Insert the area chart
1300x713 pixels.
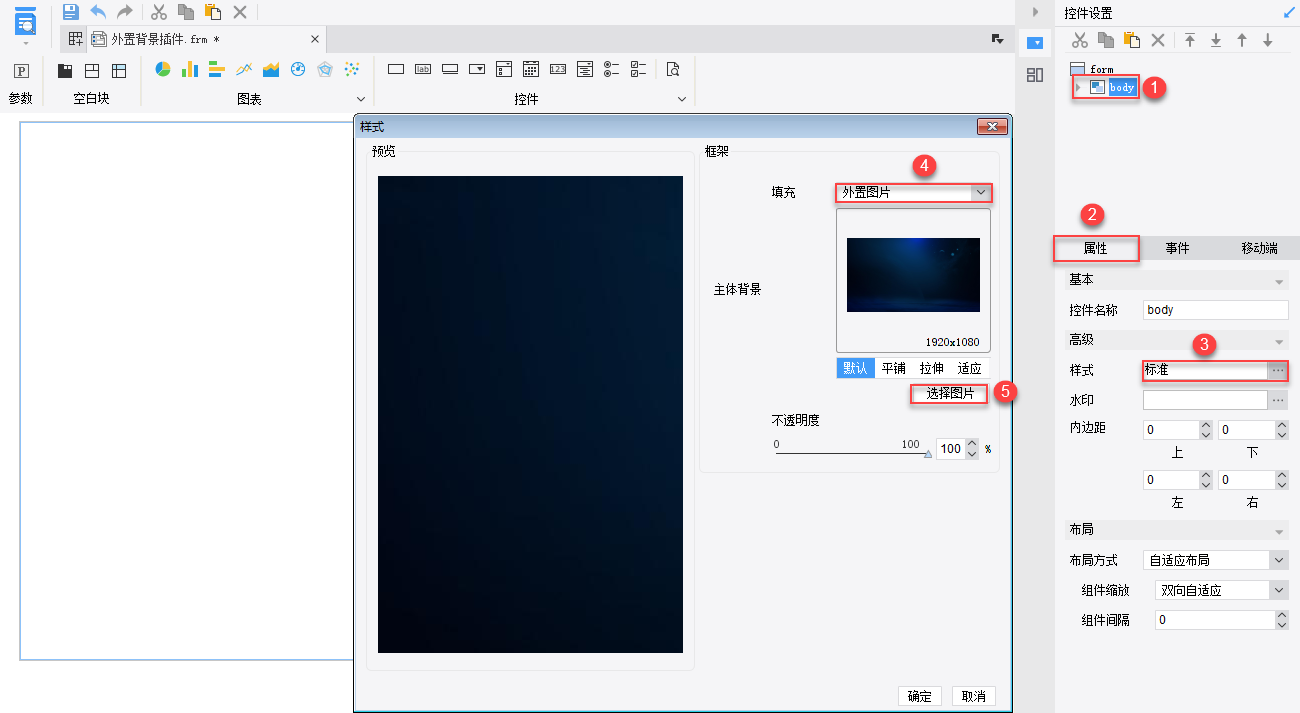pos(271,69)
